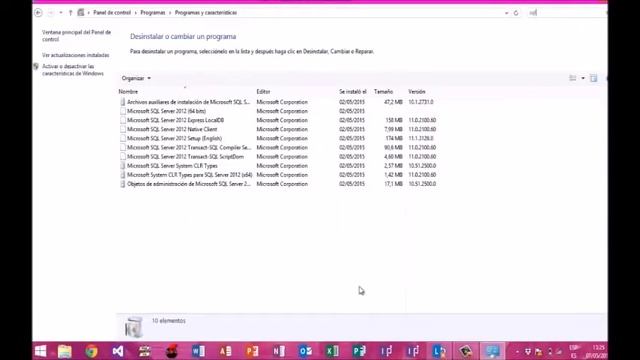This screenshot has width=640, height=360.
Task: Select Microsoft SQL Server 2012 Express LocalDB
Action: pyautogui.click(x=278, y=120)
